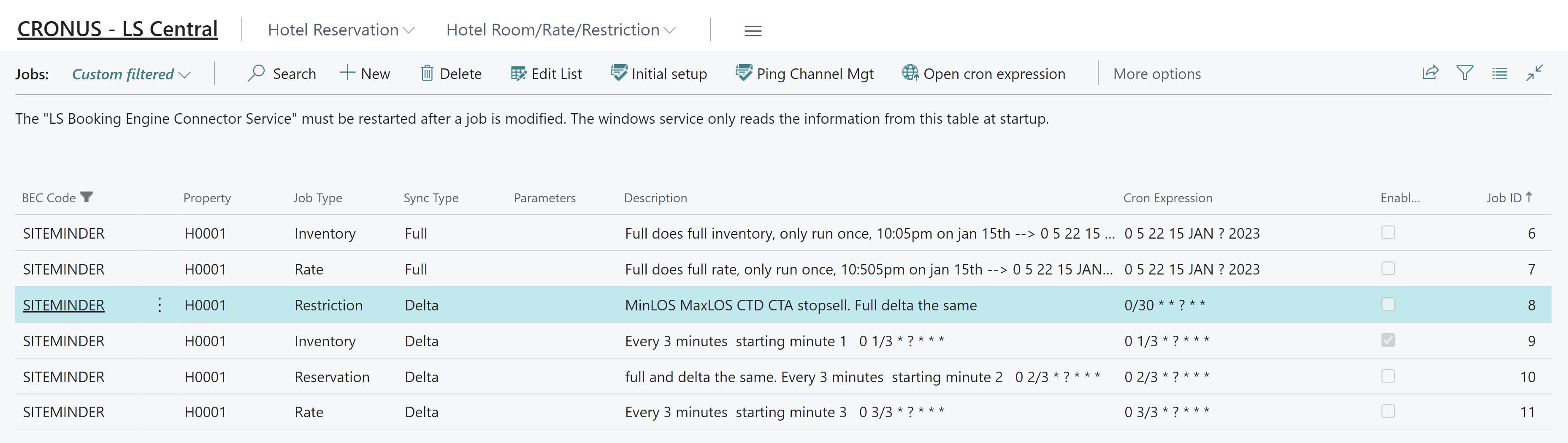
Task: Click the Delete trash can icon
Action: 427,73
